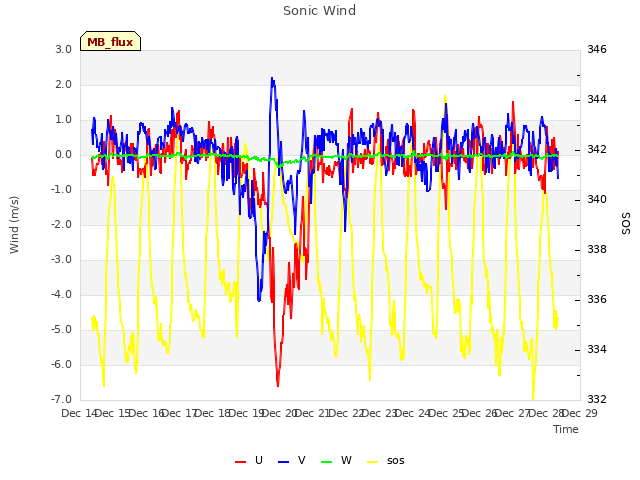This screenshot has height=480, width=640.
Task: Click the W legend label
Action: tap(346, 460)
